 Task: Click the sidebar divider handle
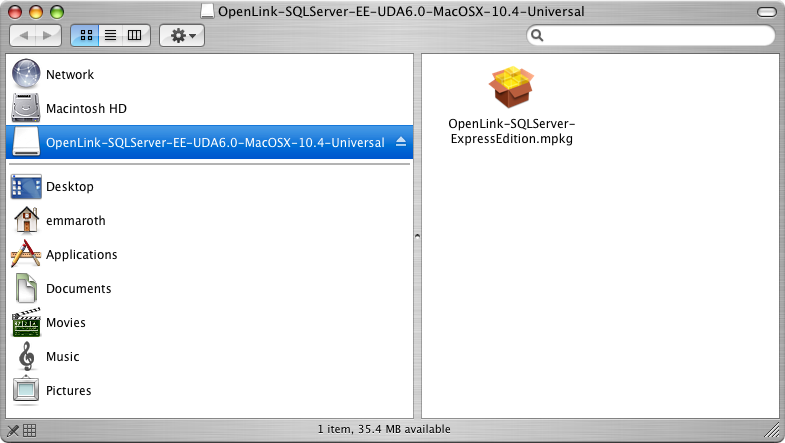coord(418,236)
